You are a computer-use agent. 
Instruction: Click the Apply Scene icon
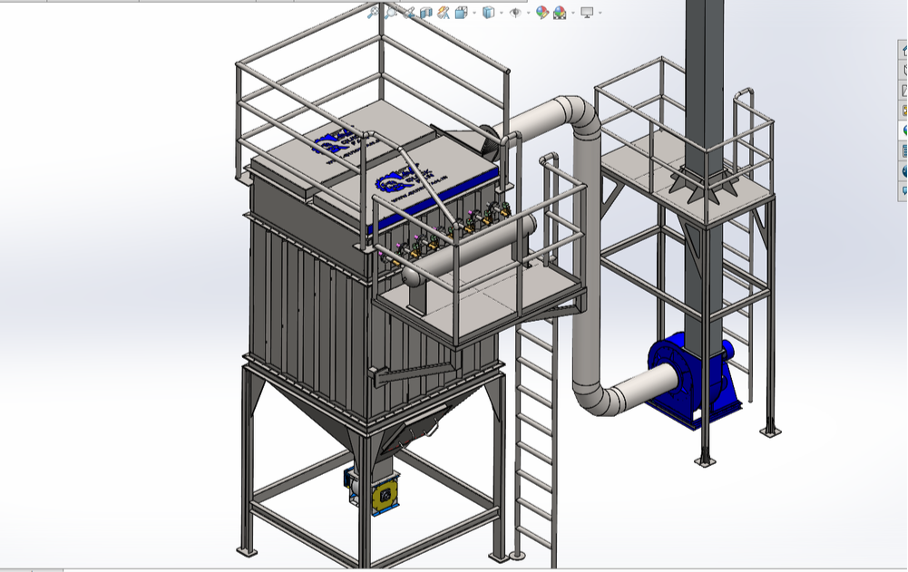(560, 13)
